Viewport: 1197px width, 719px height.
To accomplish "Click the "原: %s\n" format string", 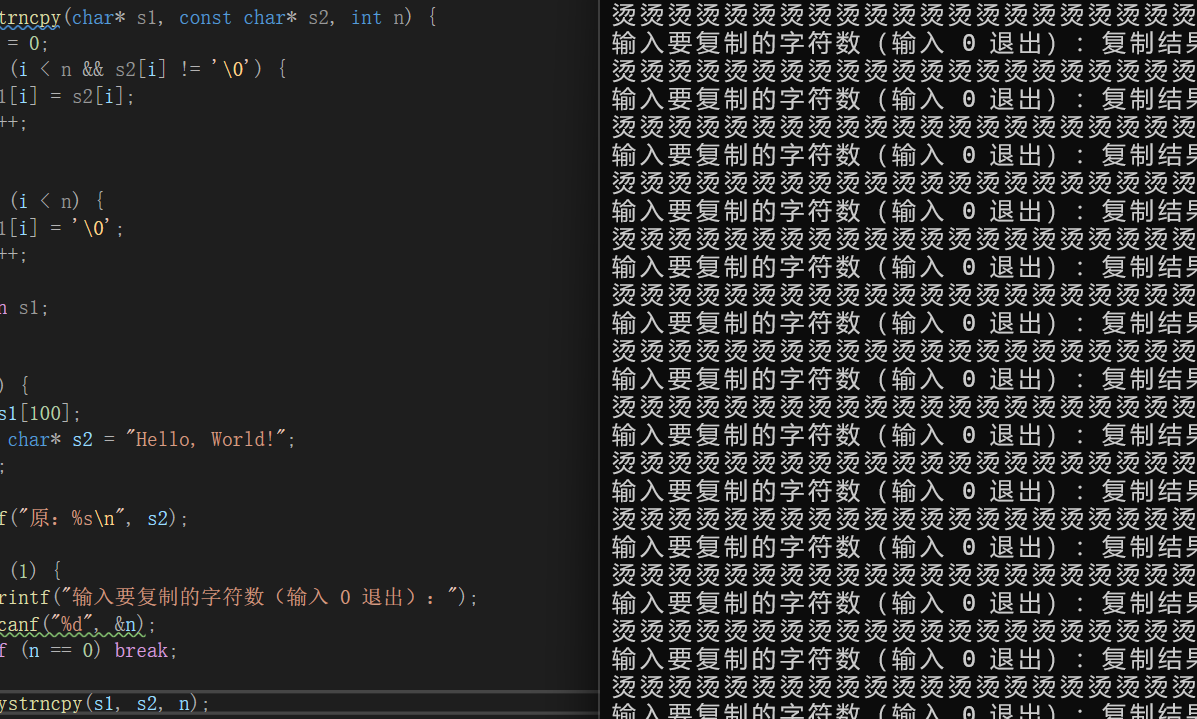I will point(70,518).
